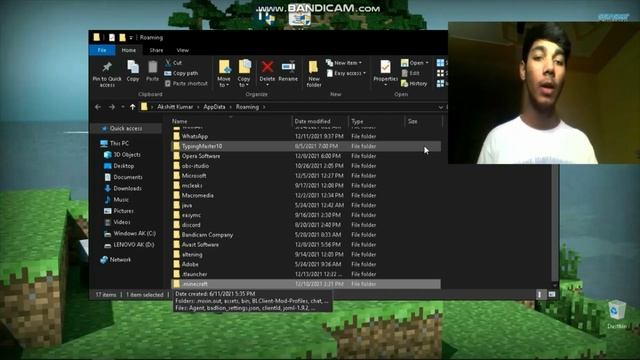Click the Edit command in ribbon
This screenshot has height=360, width=640.
click(411, 73)
